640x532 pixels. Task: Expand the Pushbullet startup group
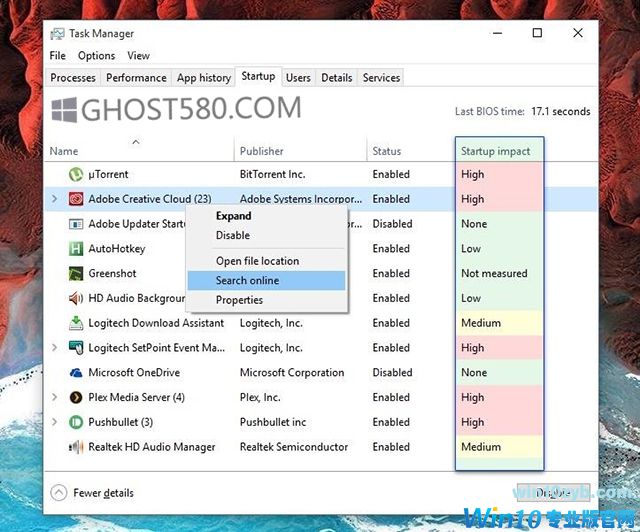55,422
